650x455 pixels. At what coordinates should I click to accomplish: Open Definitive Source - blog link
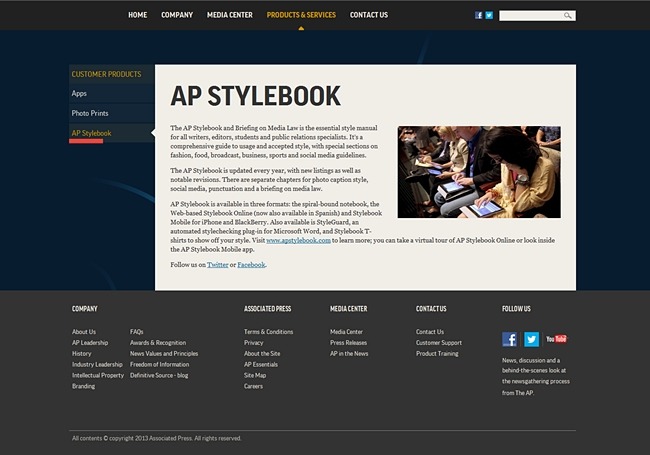tap(159, 375)
